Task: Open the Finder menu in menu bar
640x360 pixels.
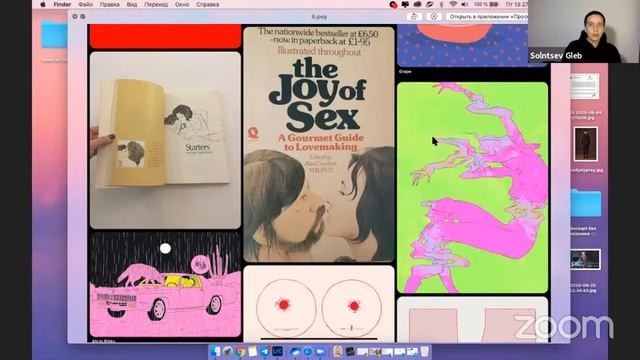Action: coord(62,4)
